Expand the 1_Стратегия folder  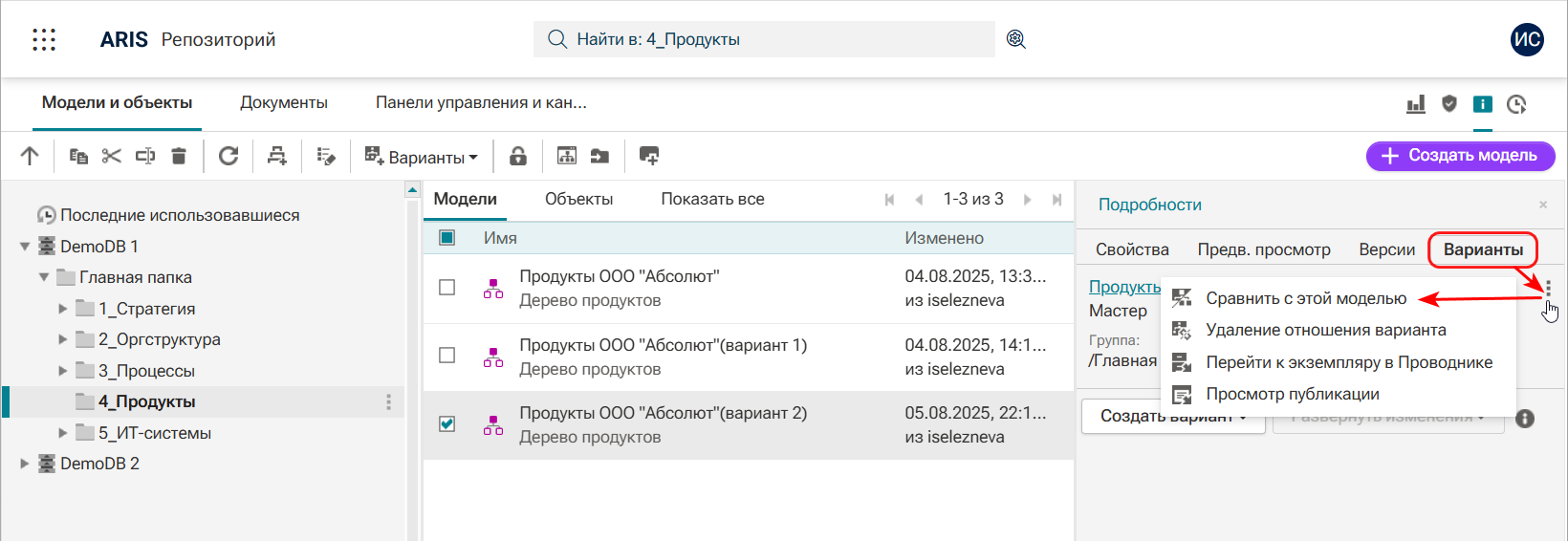pyautogui.click(x=63, y=309)
